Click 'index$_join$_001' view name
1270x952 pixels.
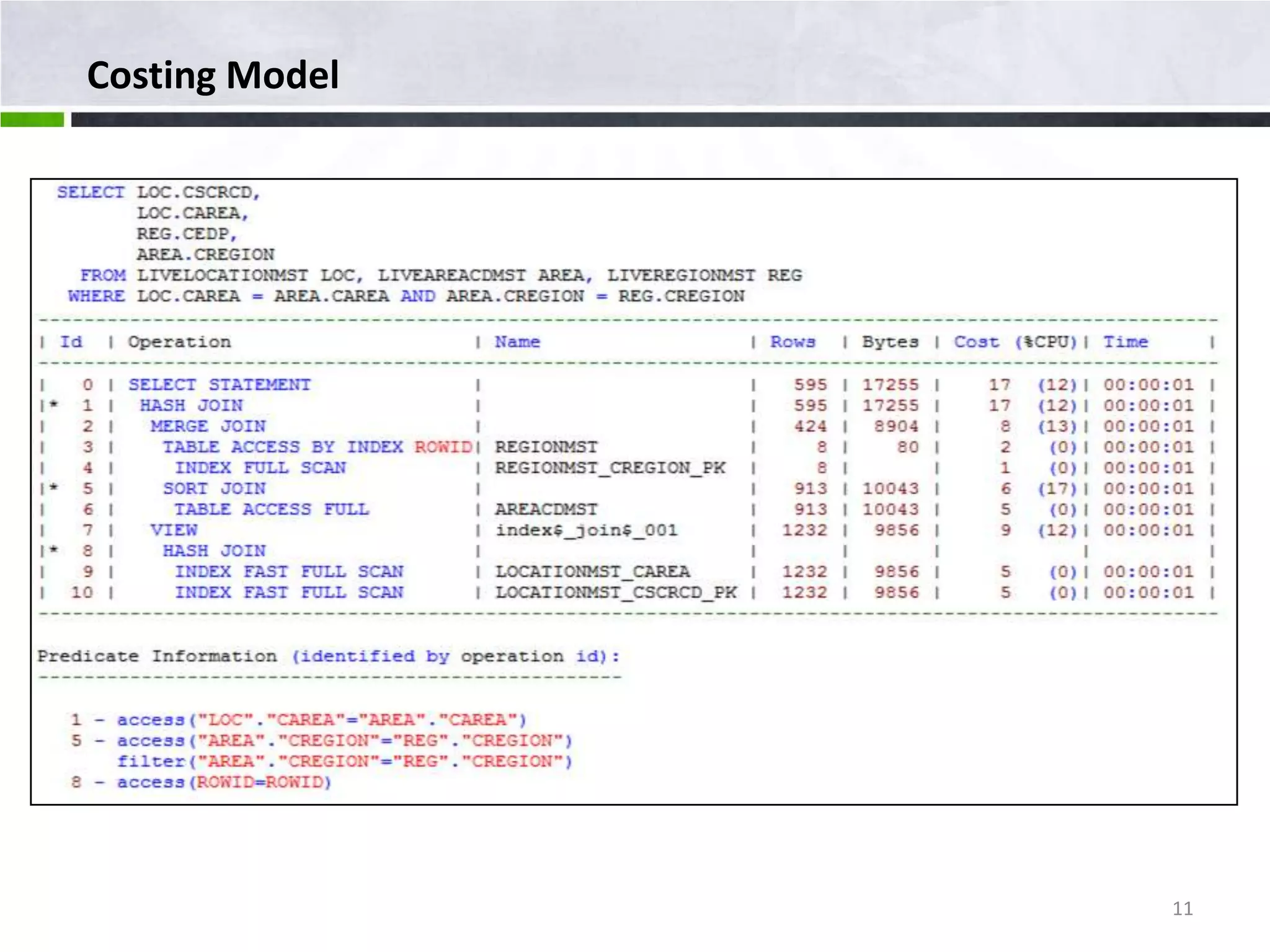pyautogui.click(x=586, y=531)
